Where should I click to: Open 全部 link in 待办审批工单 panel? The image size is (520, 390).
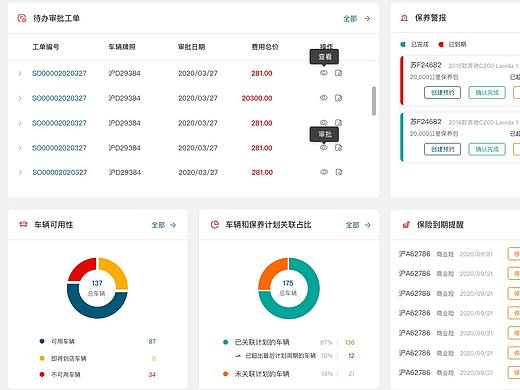[350, 18]
